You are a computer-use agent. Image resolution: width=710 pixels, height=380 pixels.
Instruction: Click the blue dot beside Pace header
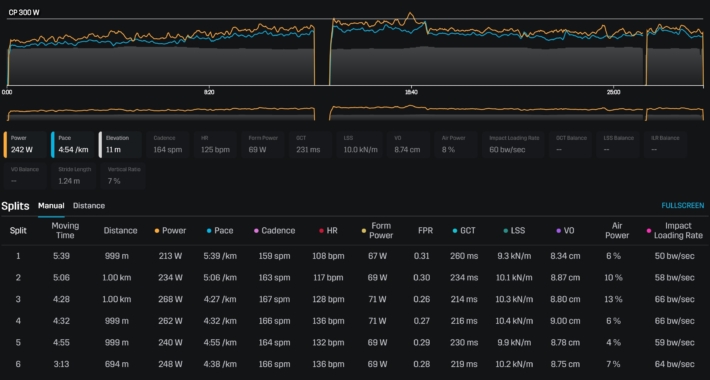click(209, 231)
